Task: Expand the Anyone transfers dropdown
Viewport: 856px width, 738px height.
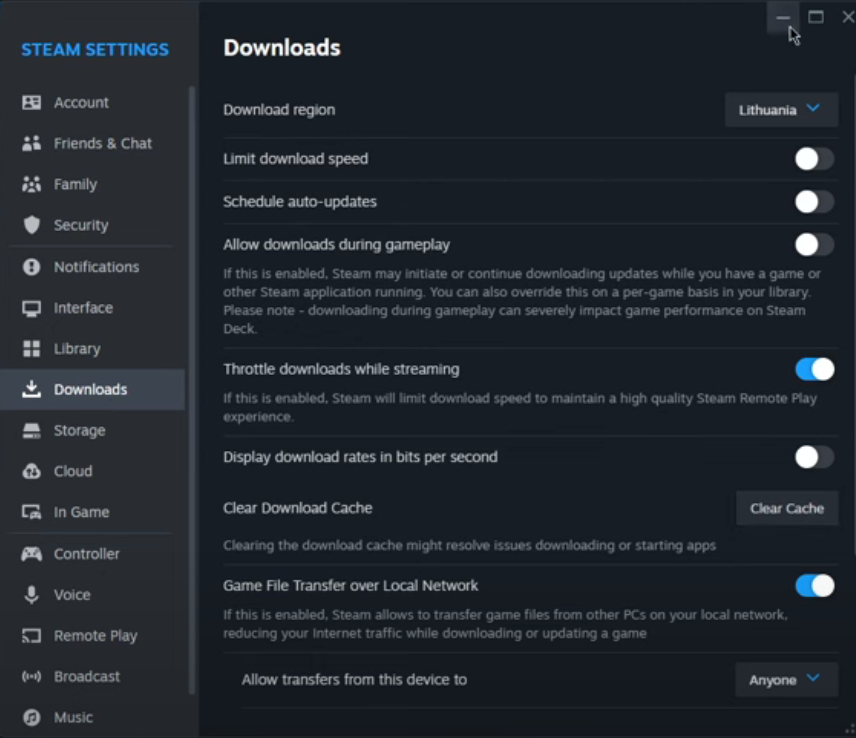Action: tap(785, 680)
